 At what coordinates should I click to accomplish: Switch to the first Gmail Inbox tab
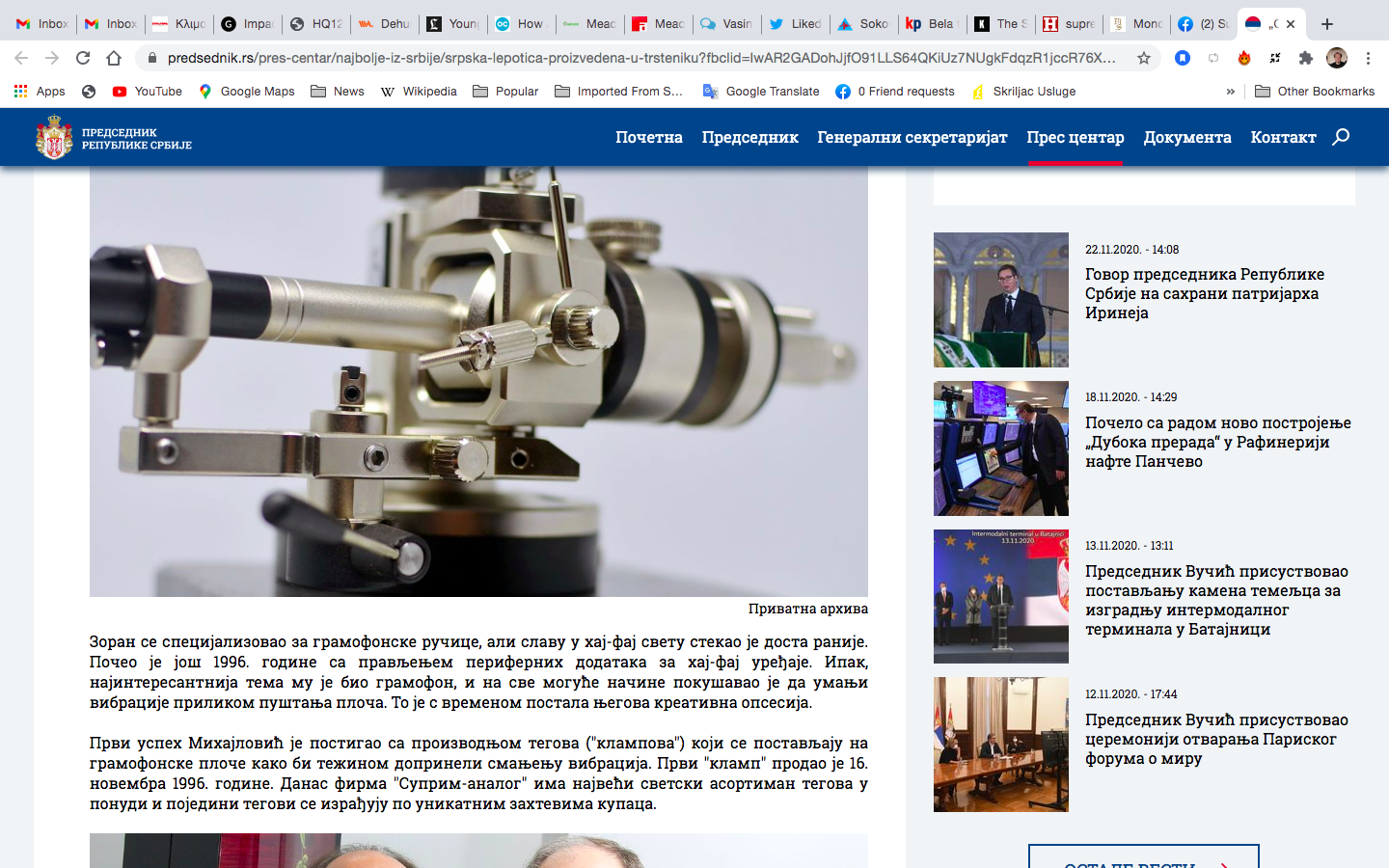tap(41, 24)
